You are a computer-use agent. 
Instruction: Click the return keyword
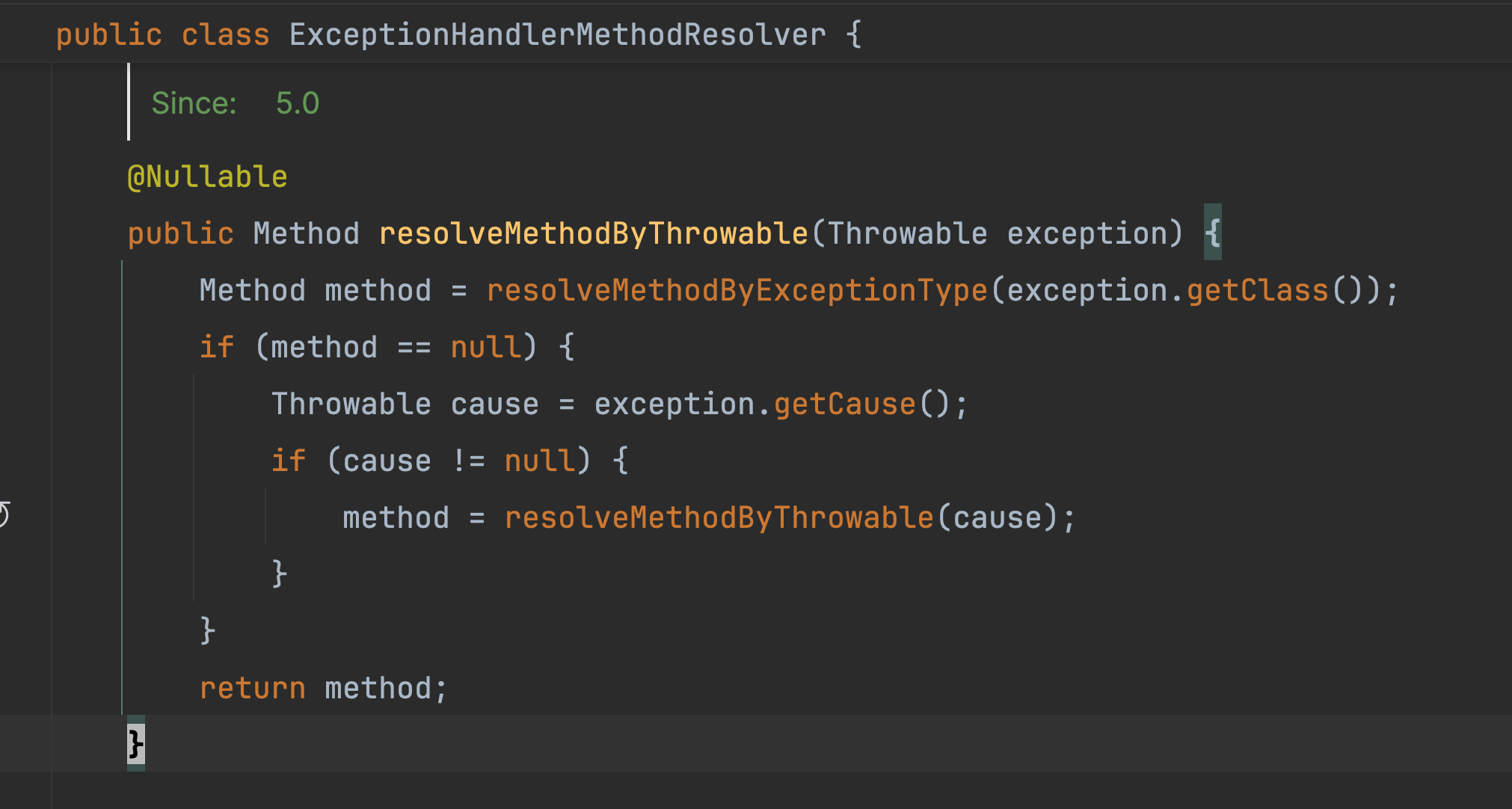click(x=252, y=689)
